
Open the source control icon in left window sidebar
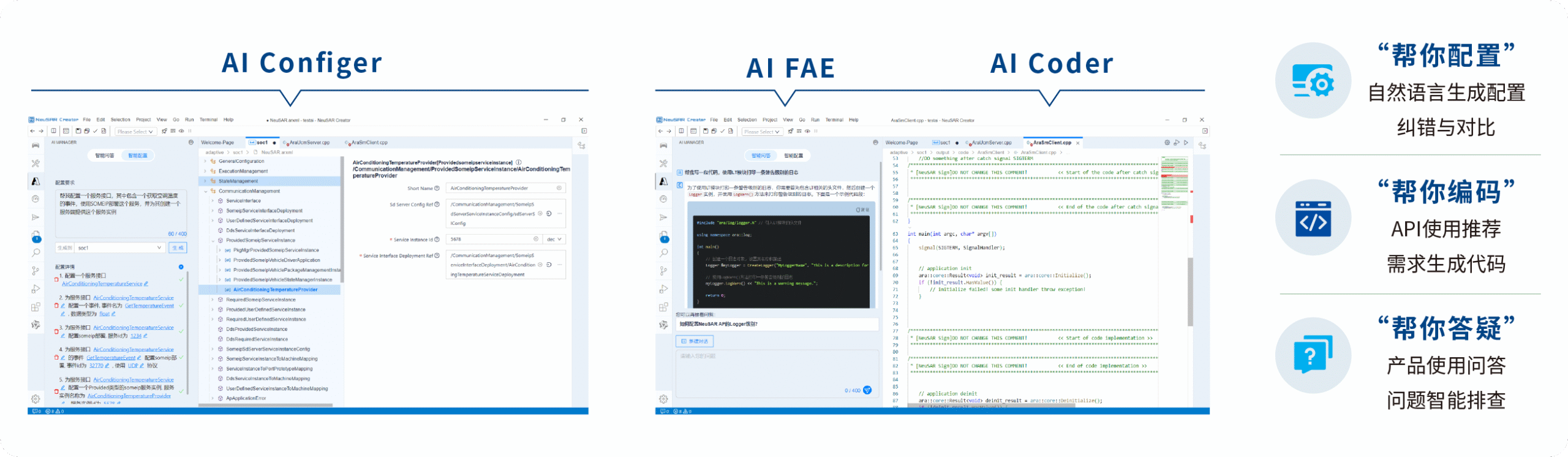(x=36, y=271)
